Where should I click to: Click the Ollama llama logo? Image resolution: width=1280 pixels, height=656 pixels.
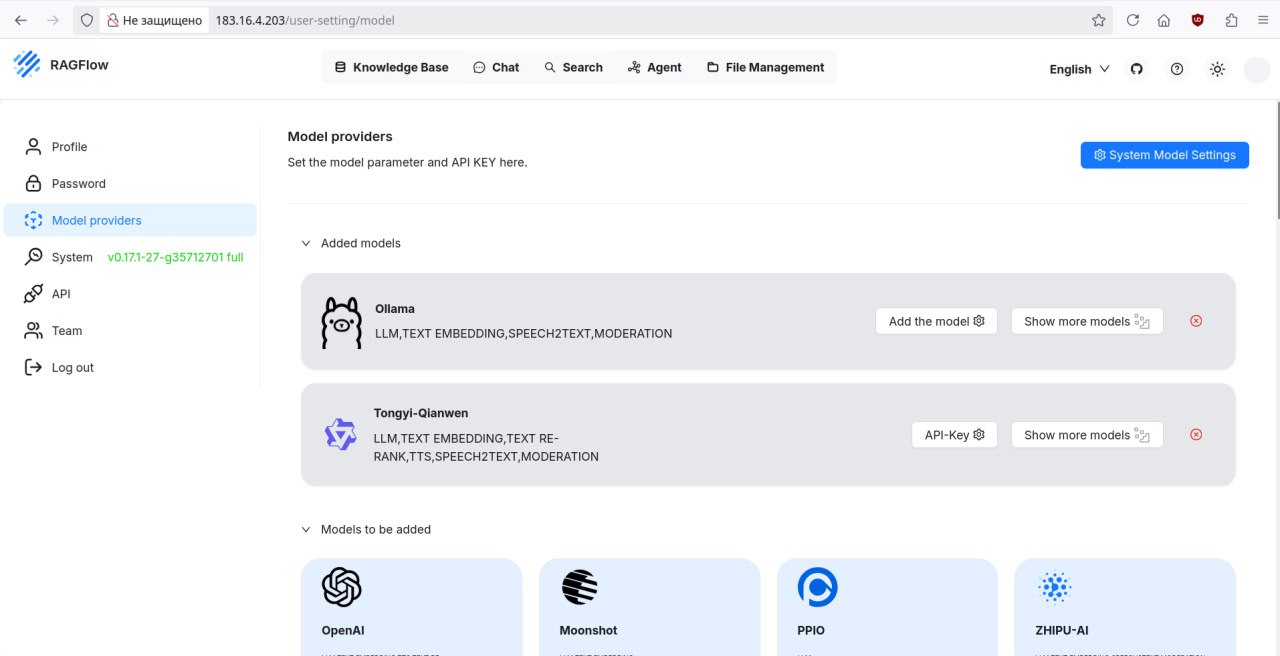pos(341,322)
